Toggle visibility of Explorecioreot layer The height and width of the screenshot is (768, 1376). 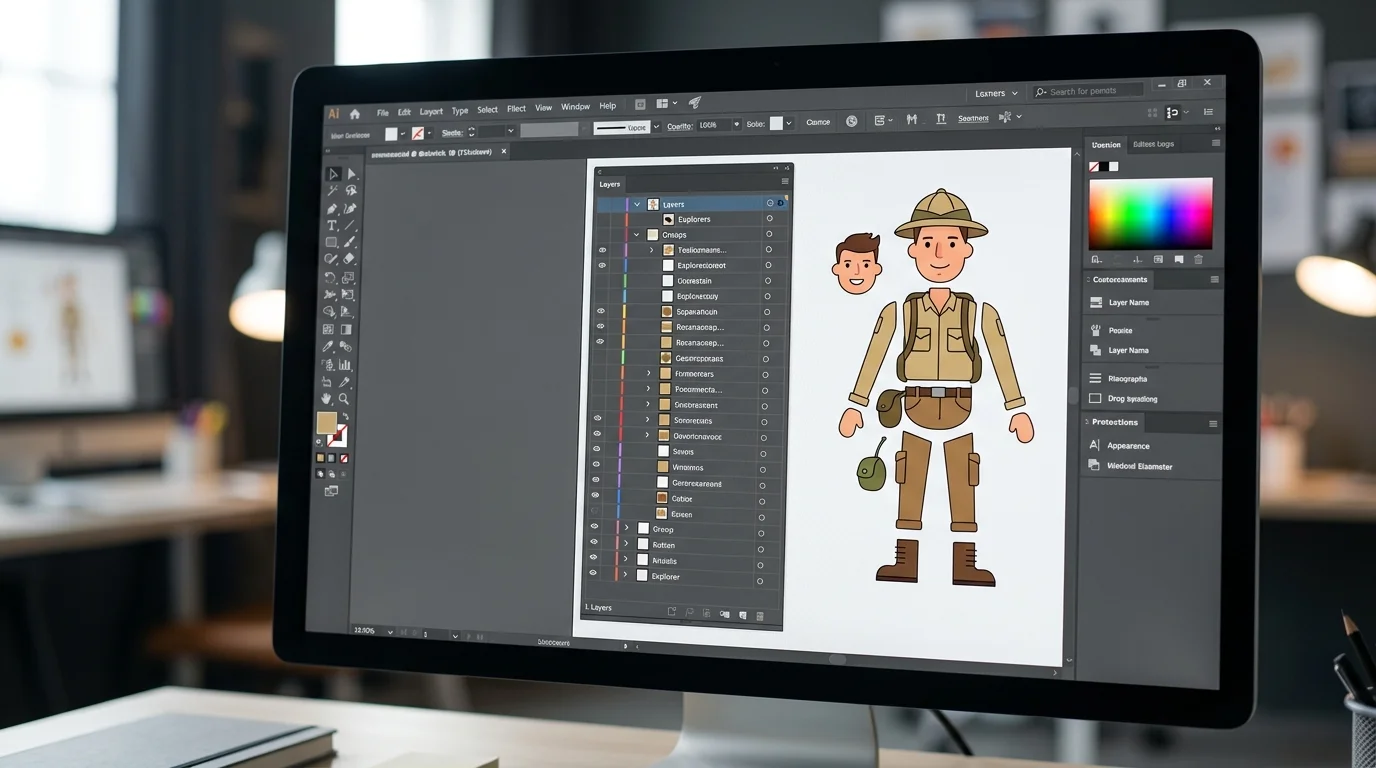[x=602, y=265]
